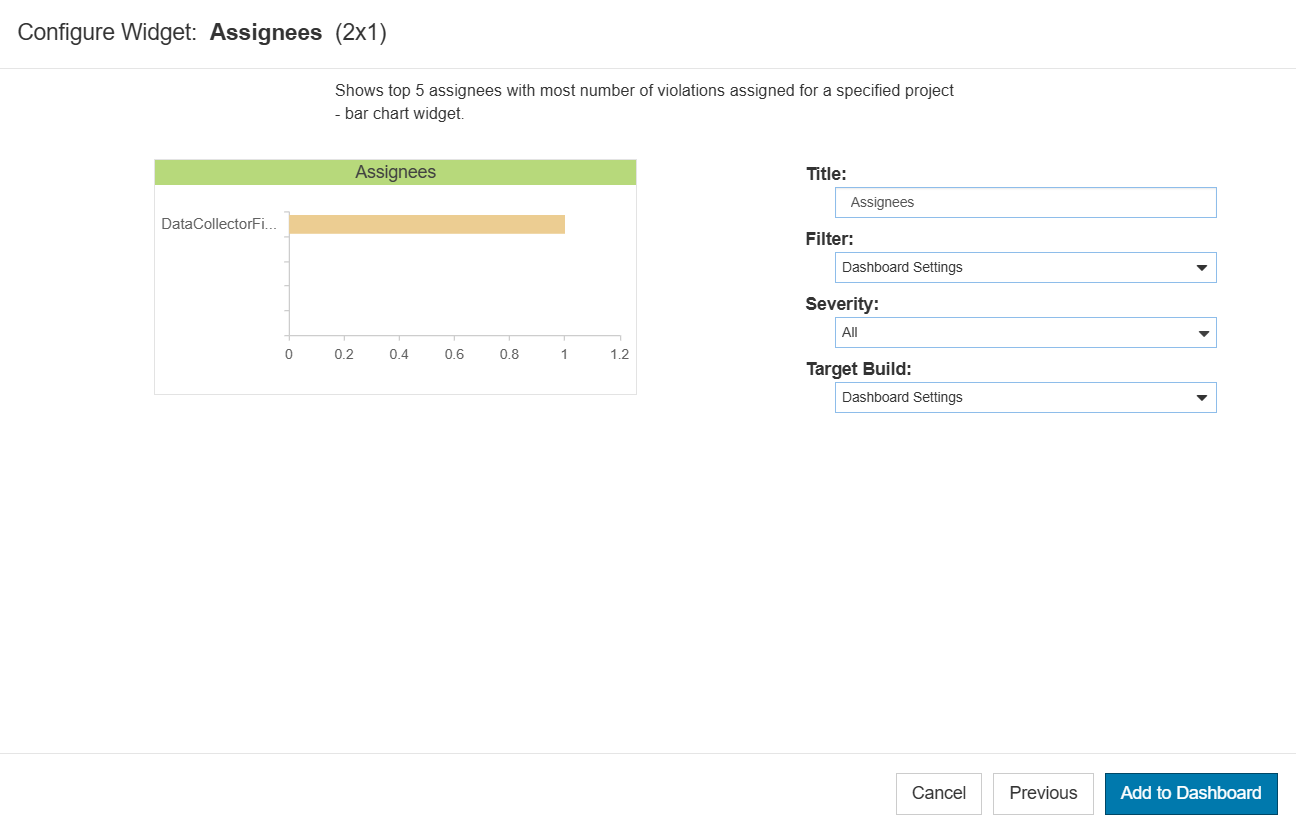The height and width of the screenshot is (832, 1296).
Task: Expand the Severity dropdown set to All
Action: (1025, 332)
